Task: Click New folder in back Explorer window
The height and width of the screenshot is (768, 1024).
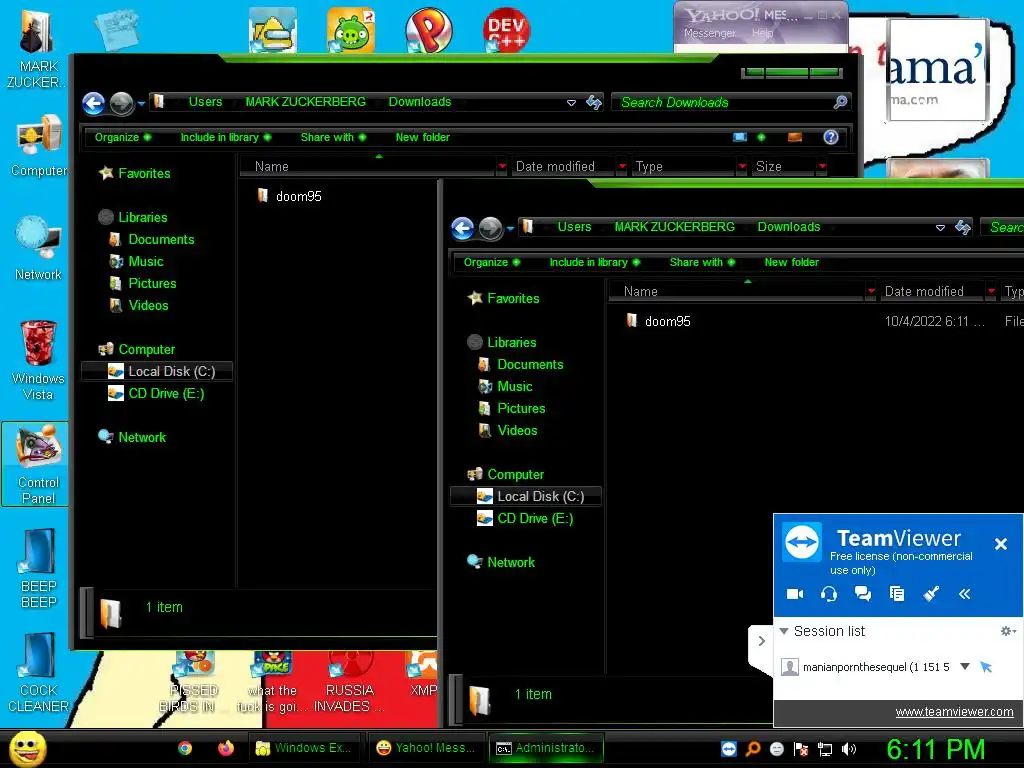Action: click(x=423, y=137)
